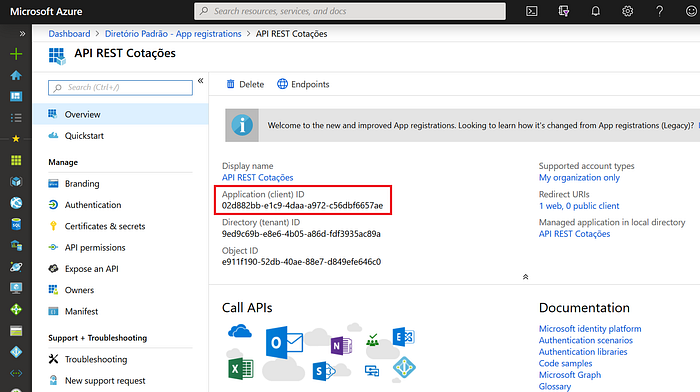Open Azure Active Directory sidebar icon

[x=16, y=352]
